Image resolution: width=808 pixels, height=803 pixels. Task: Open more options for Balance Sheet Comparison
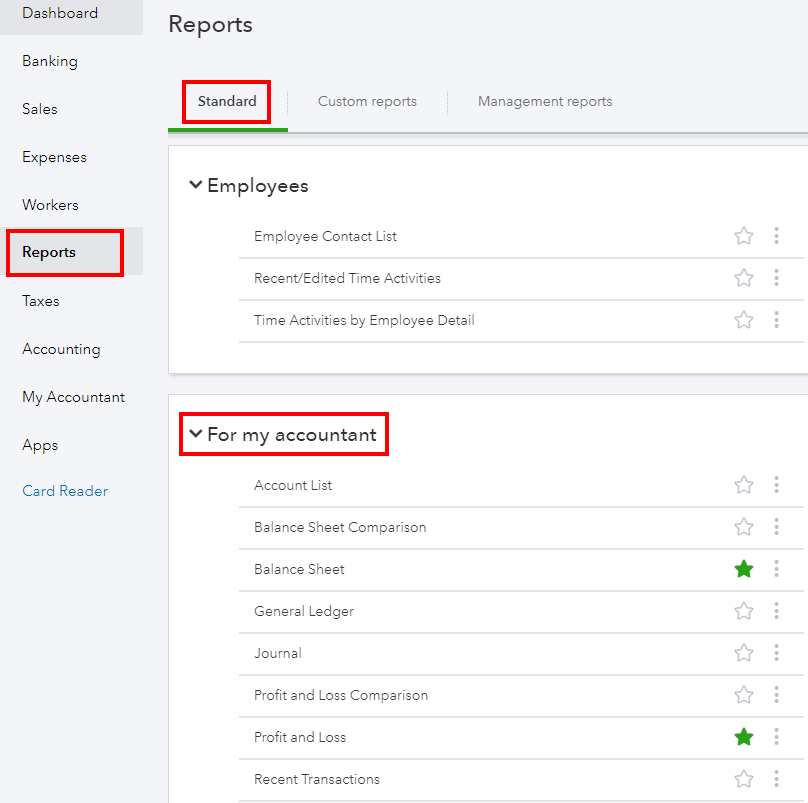click(x=776, y=527)
